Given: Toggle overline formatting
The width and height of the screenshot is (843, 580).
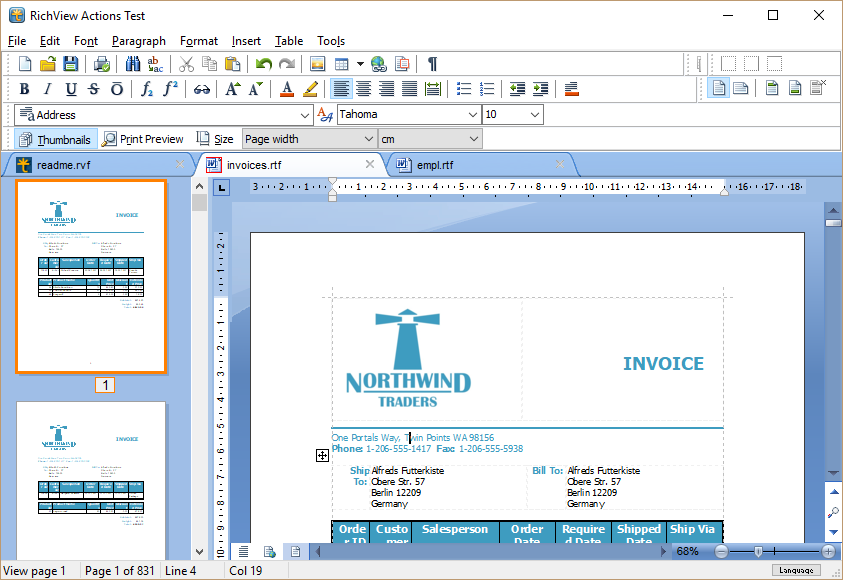Looking at the screenshot, I should (x=117, y=89).
